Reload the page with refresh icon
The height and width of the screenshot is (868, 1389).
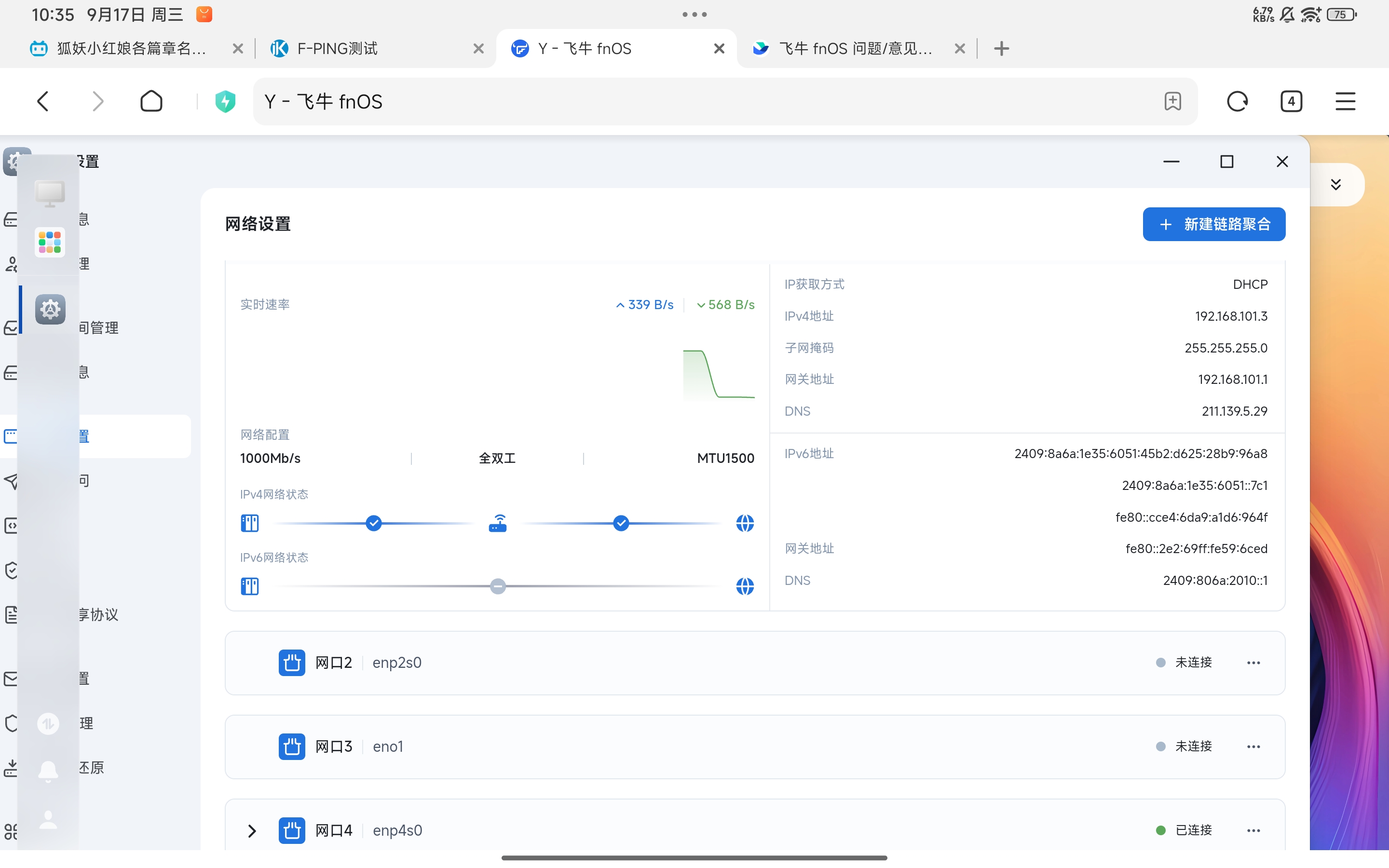pyautogui.click(x=1237, y=102)
